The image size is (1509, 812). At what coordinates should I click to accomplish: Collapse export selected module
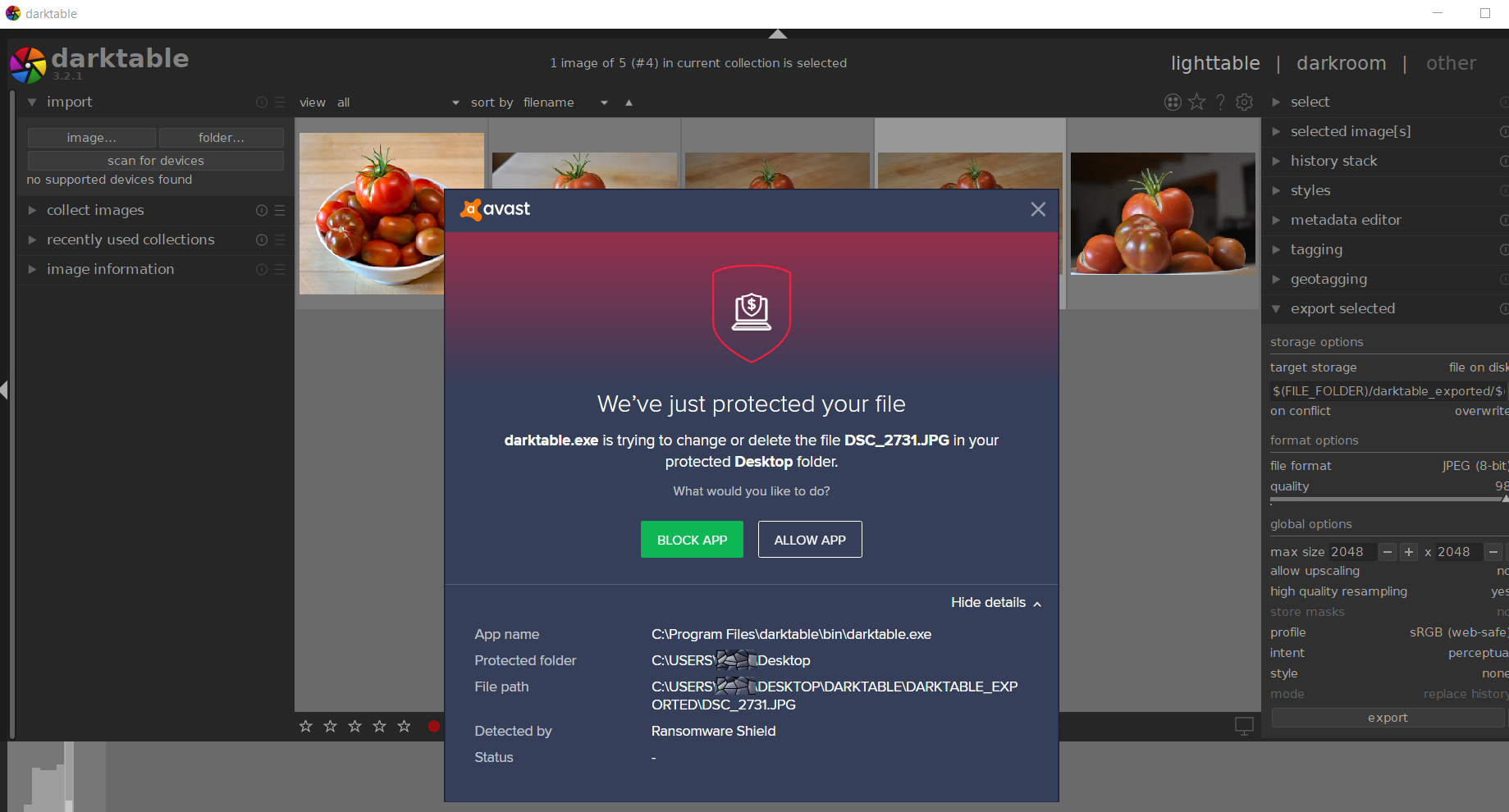tap(1276, 309)
